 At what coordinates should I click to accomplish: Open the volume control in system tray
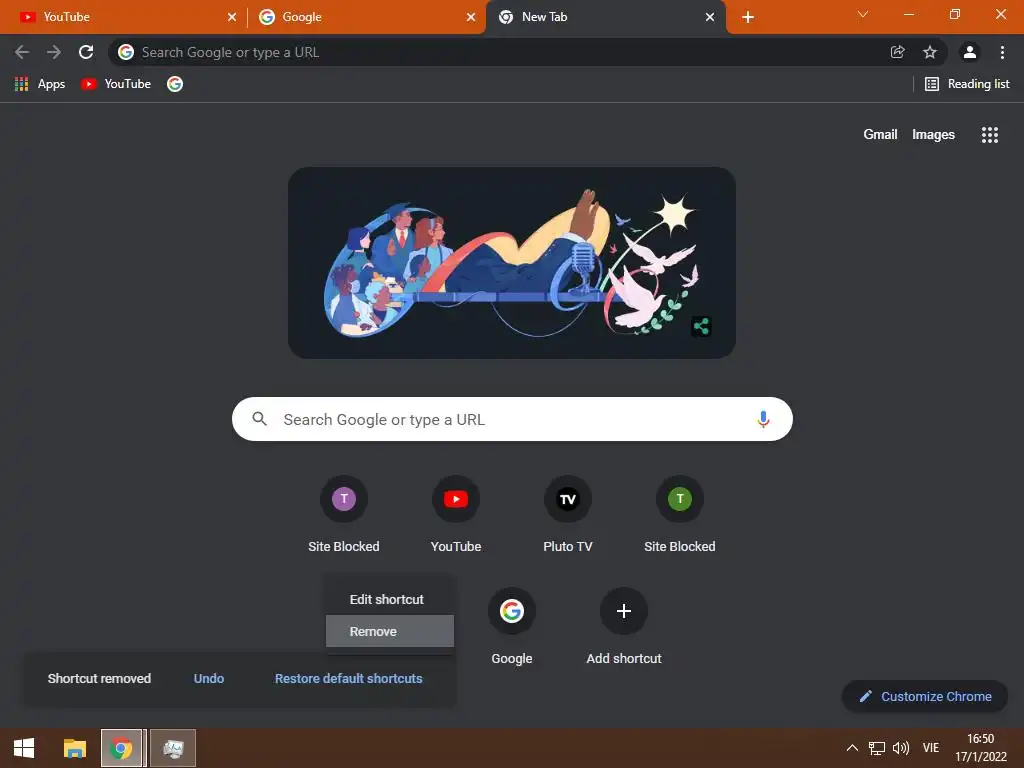click(901, 748)
